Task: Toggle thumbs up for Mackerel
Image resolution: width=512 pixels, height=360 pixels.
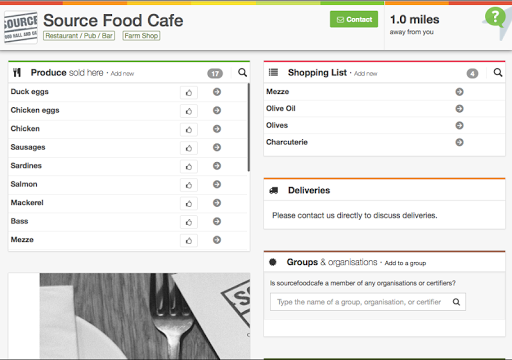Action: tap(189, 203)
